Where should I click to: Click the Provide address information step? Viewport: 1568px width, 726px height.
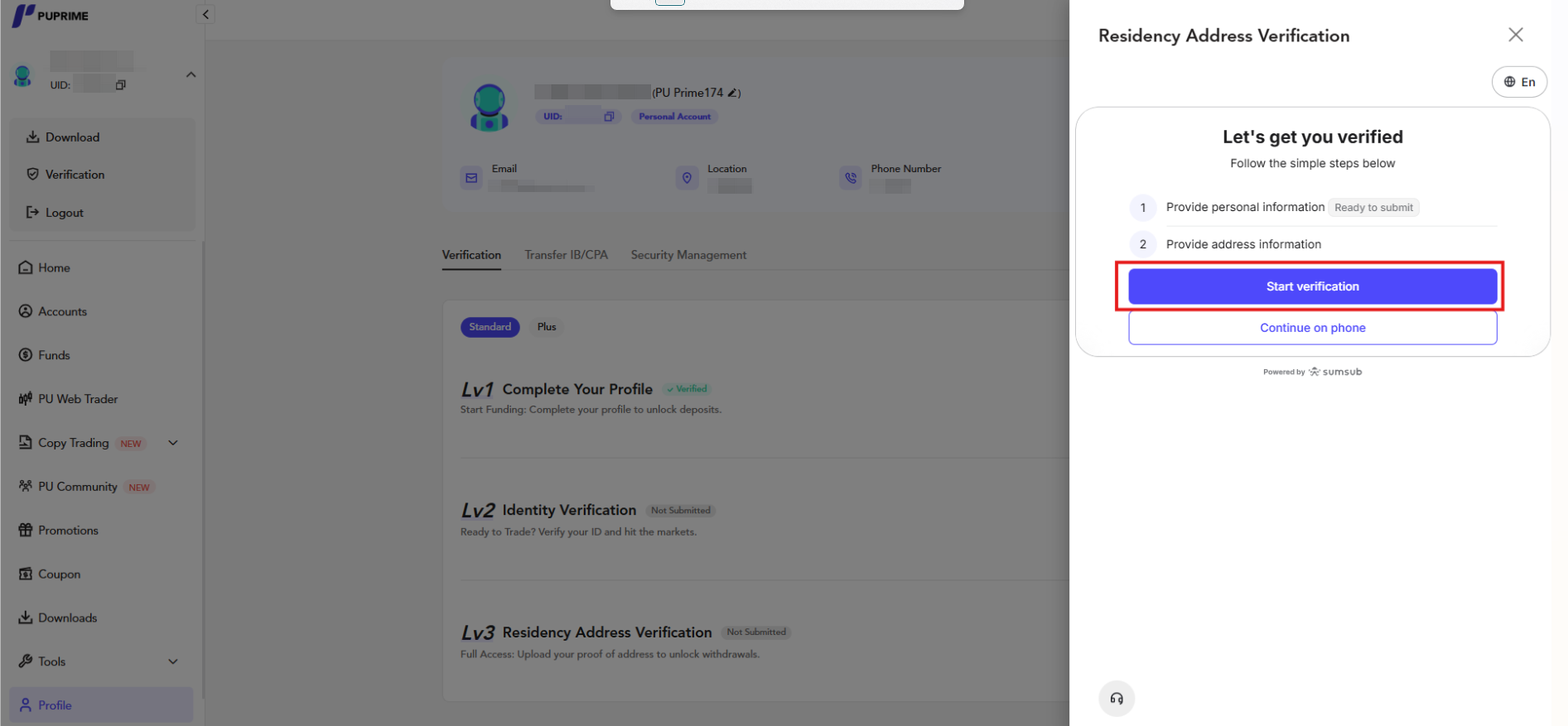[x=1243, y=244]
